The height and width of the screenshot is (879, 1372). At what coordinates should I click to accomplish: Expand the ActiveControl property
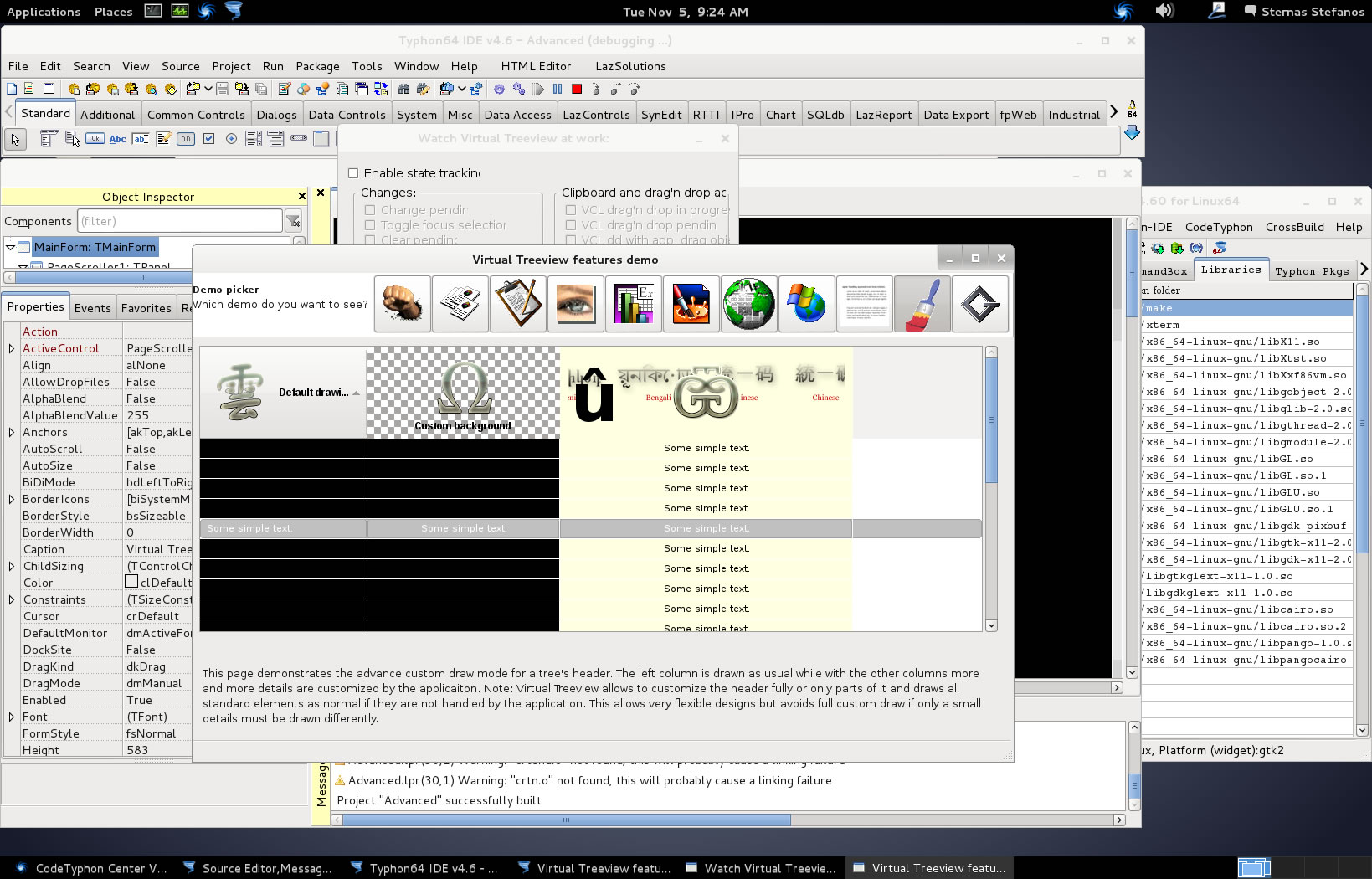pos(11,348)
